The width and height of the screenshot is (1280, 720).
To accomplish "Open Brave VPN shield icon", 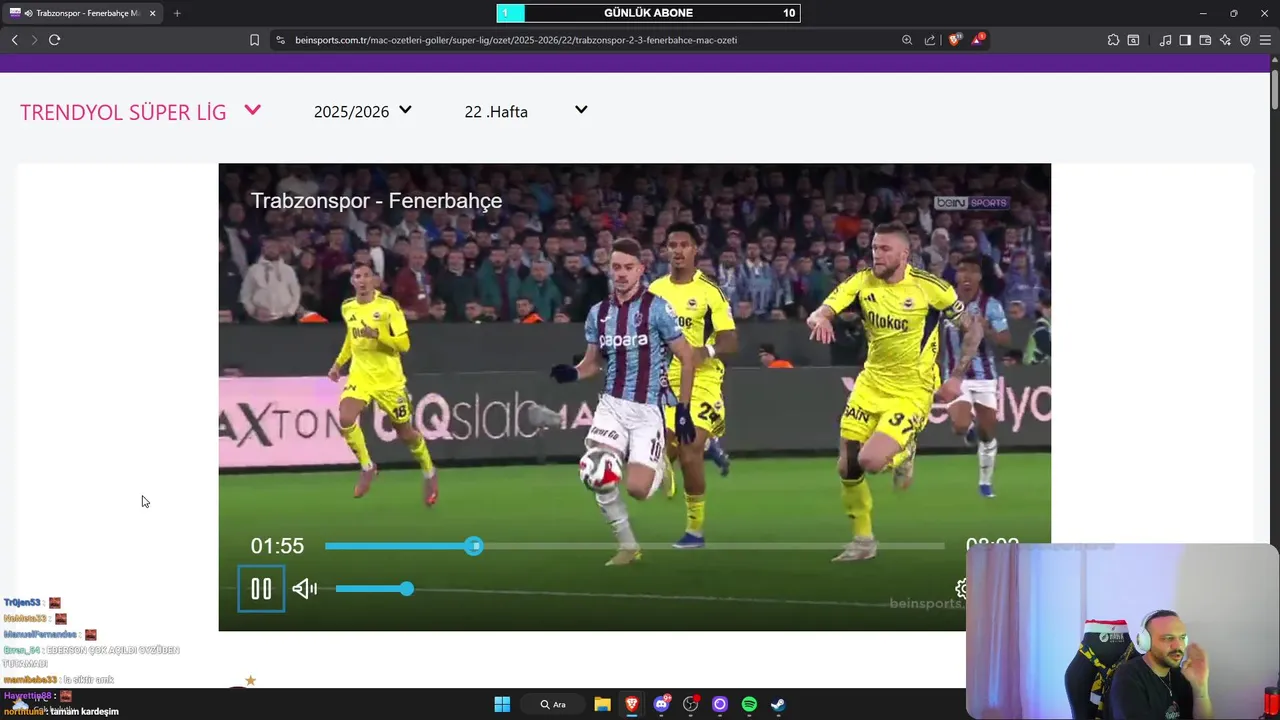I will click(x=1245, y=40).
